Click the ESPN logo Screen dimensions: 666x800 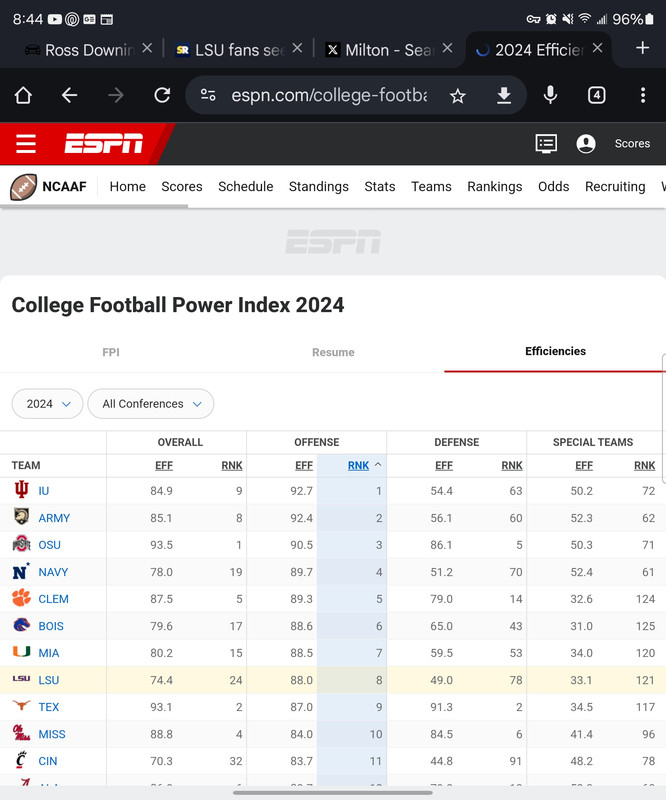[104, 143]
